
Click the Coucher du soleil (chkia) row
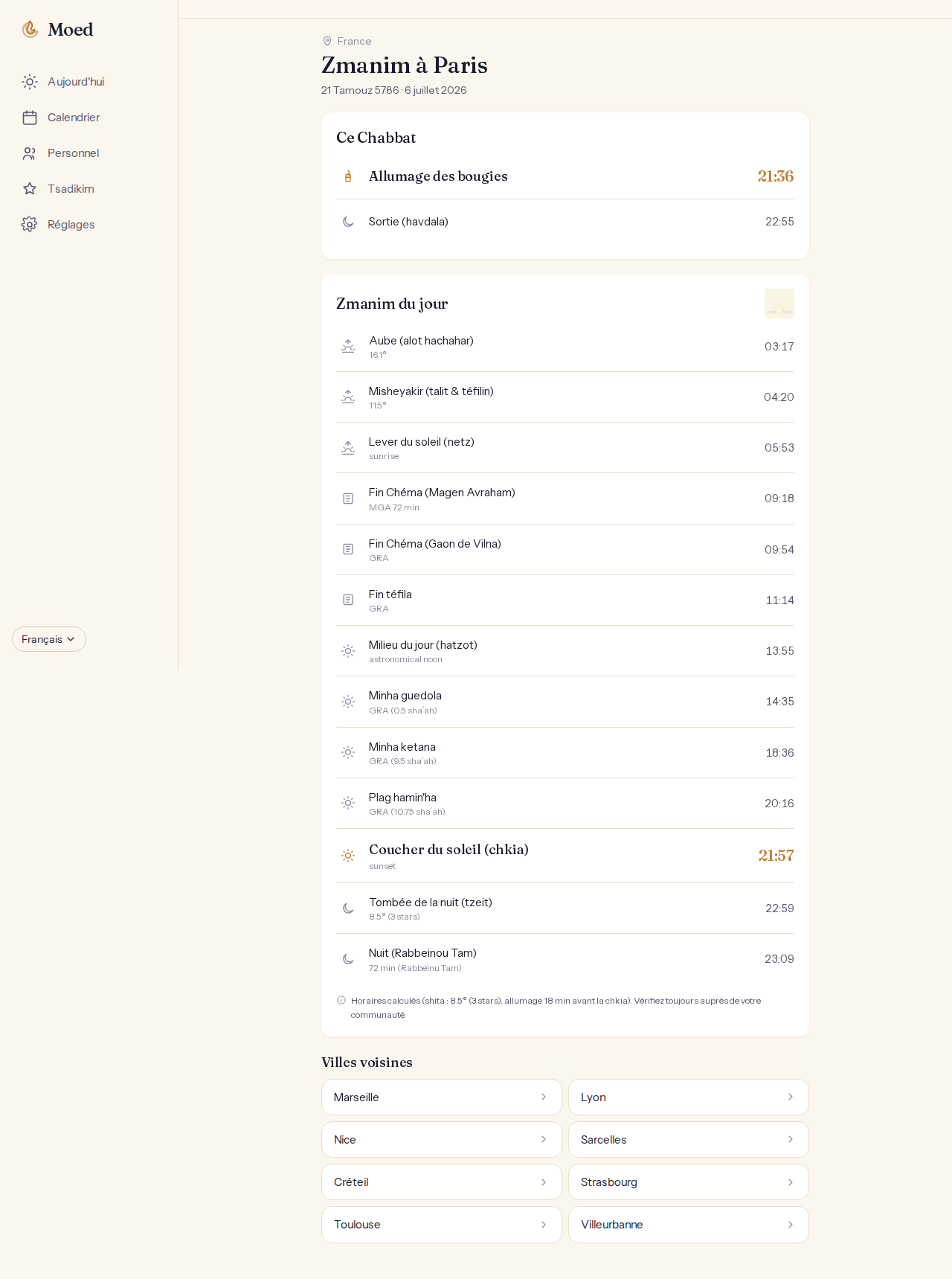pos(565,856)
